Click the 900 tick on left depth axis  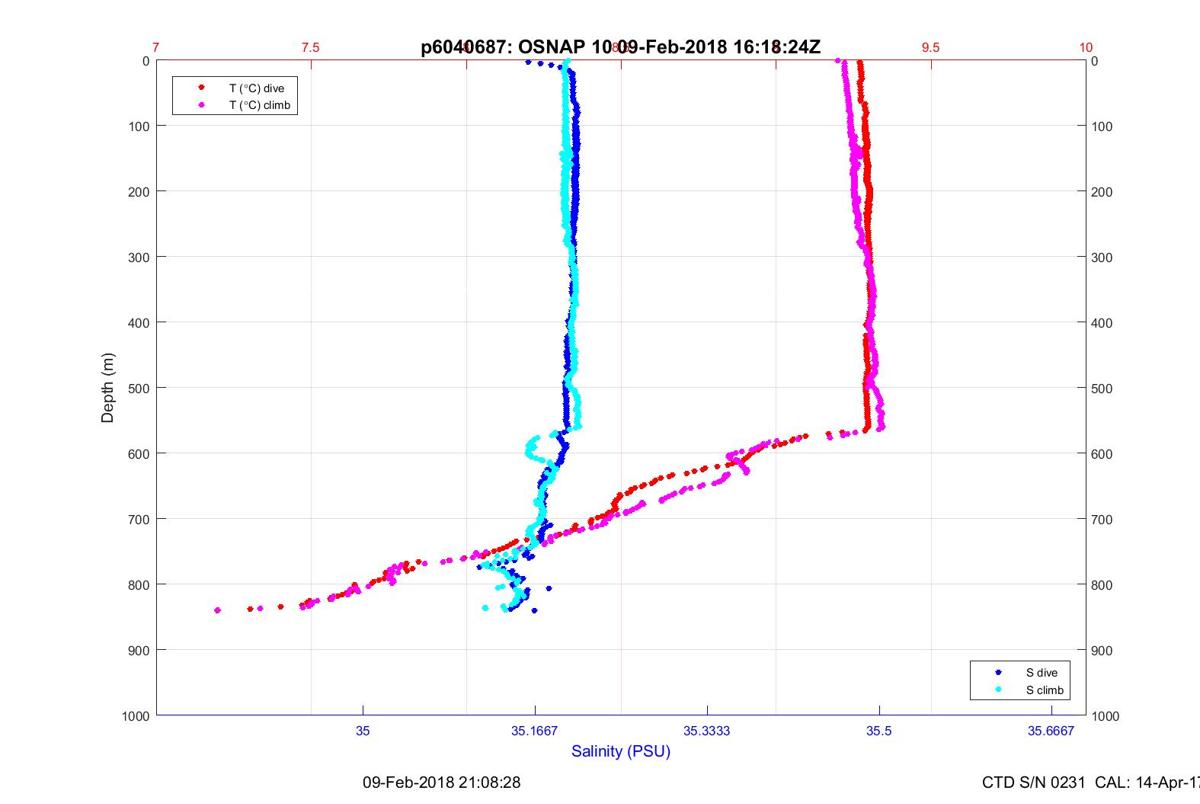pyautogui.click(x=138, y=650)
